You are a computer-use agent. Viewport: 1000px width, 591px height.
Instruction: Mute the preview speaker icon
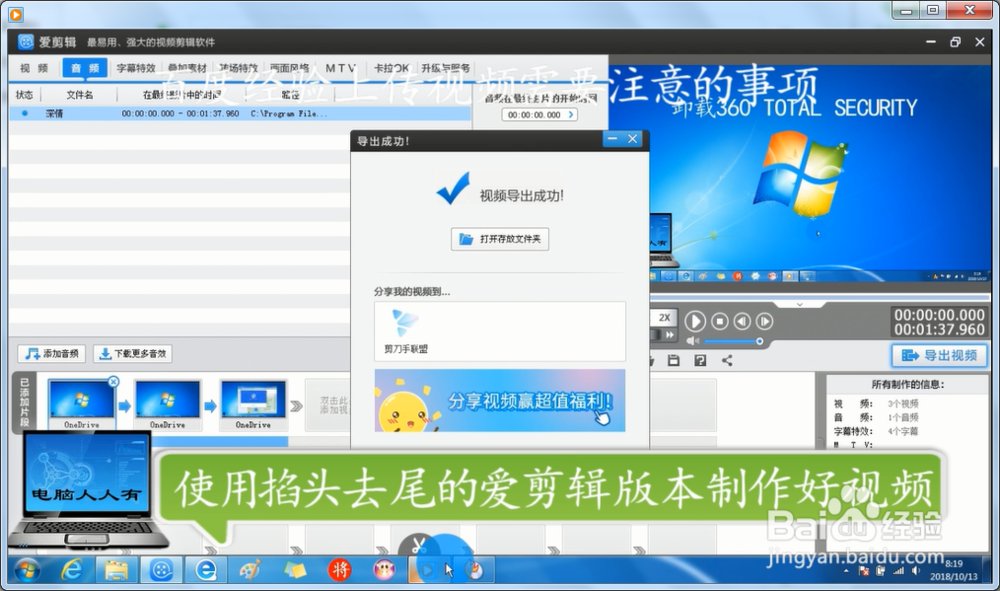(693, 341)
